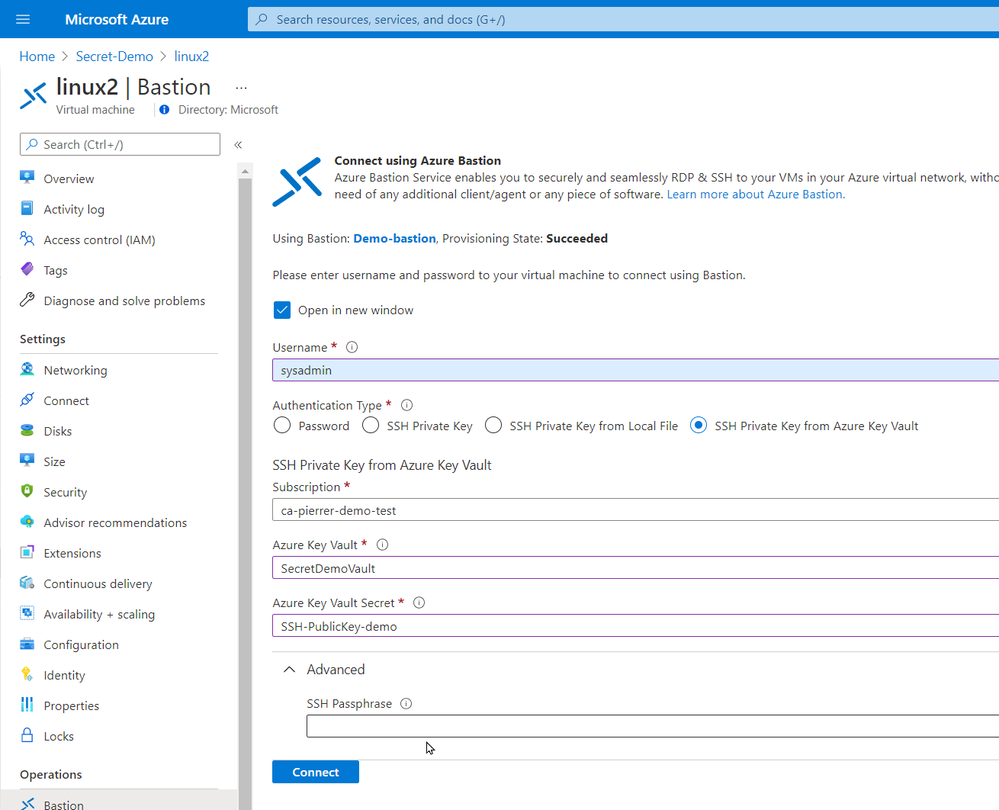Click the purple Tags icon
Viewport: 999px width, 810px height.
27,270
